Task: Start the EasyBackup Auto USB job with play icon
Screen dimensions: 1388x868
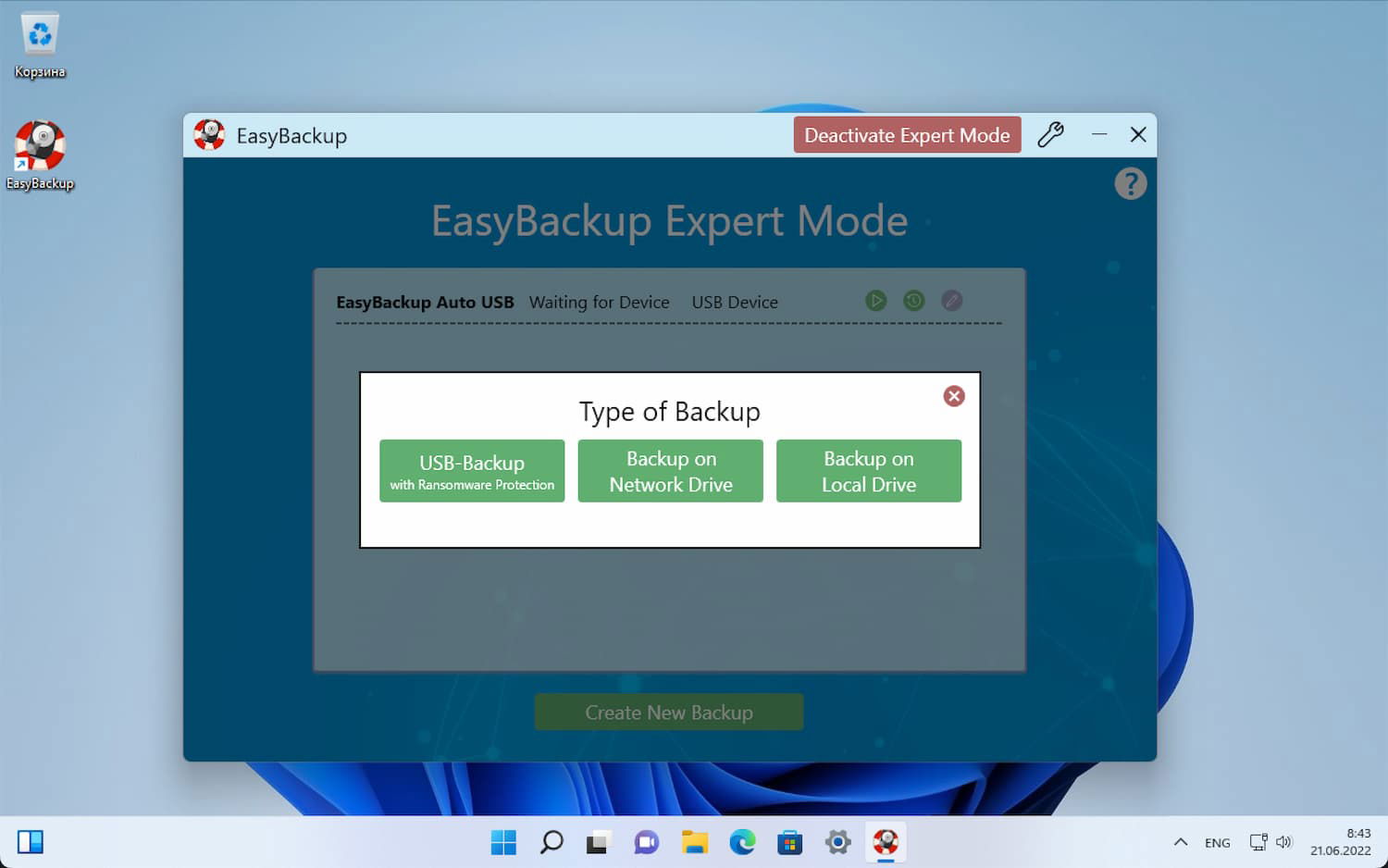Action: 875,301
